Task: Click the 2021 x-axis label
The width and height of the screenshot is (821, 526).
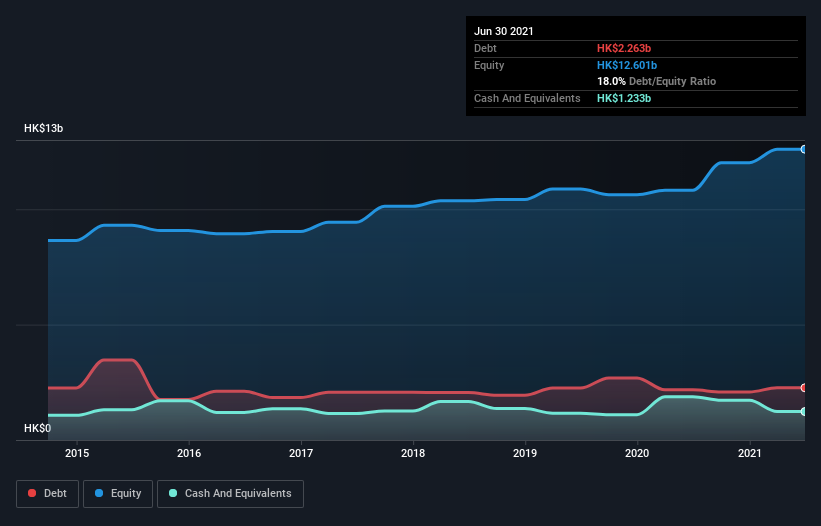Action: (x=750, y=453)
